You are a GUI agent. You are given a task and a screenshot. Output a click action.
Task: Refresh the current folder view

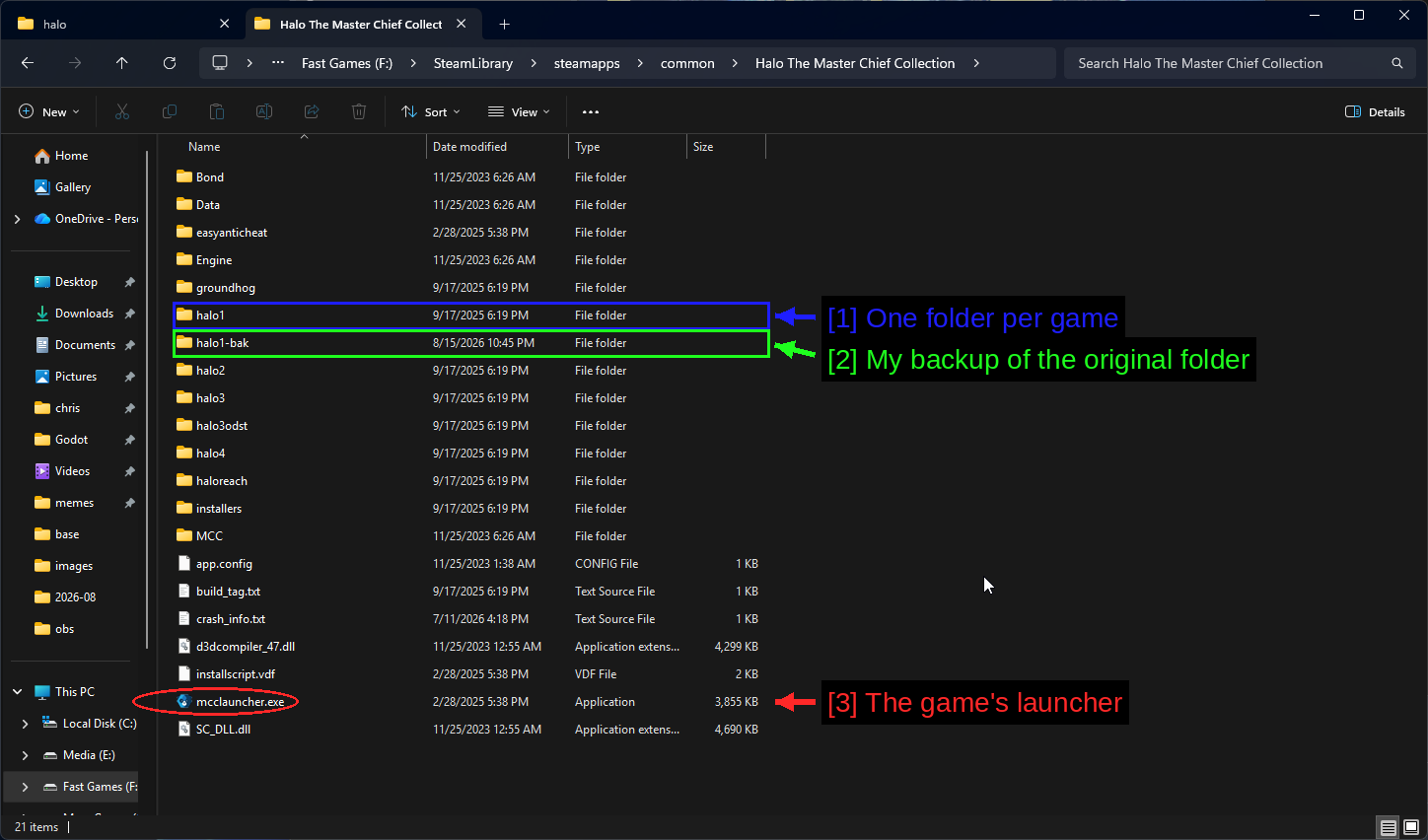[x=170, y=63]
